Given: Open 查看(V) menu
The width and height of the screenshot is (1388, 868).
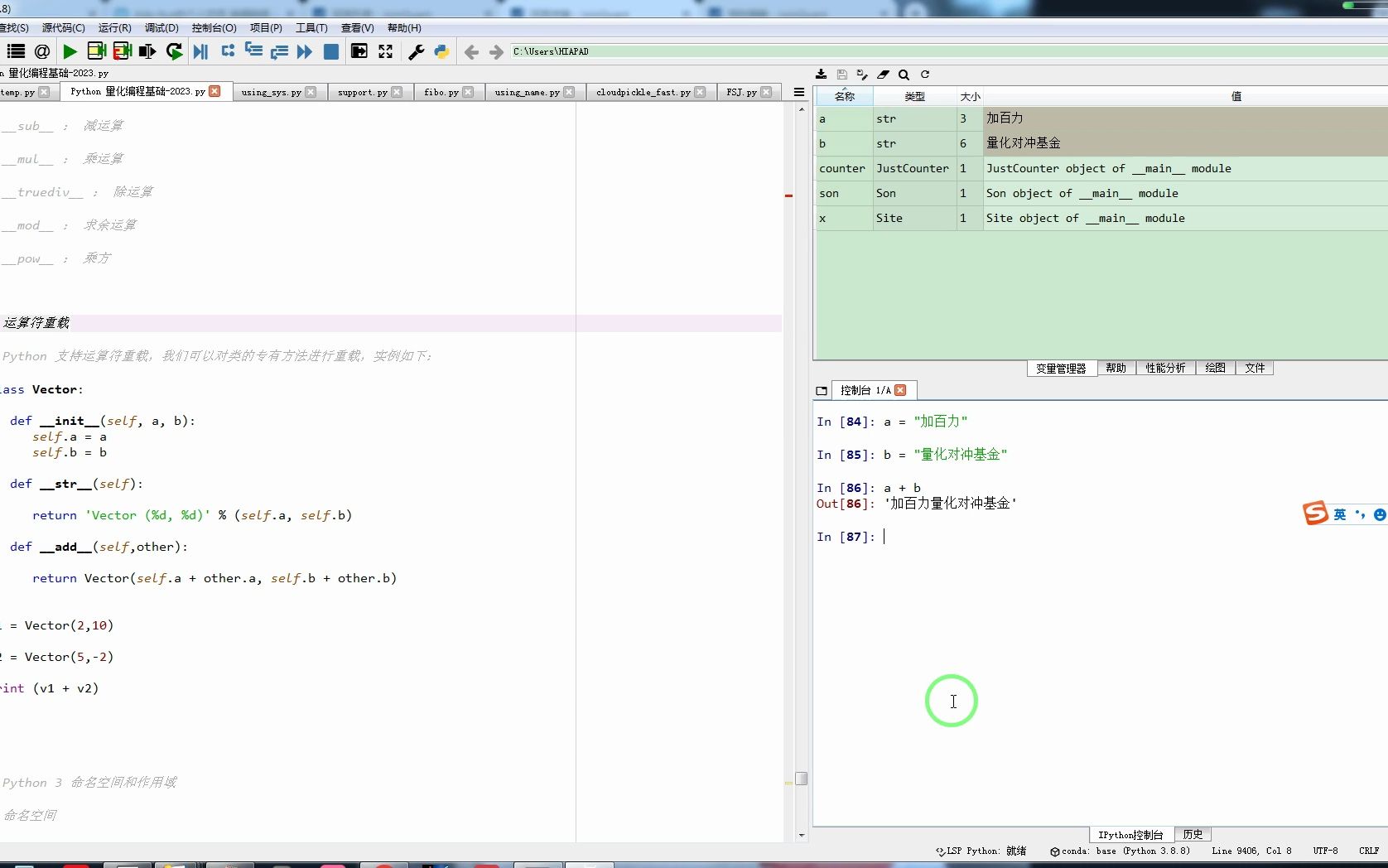Looking at the screenshot, I should click(357, 28).
